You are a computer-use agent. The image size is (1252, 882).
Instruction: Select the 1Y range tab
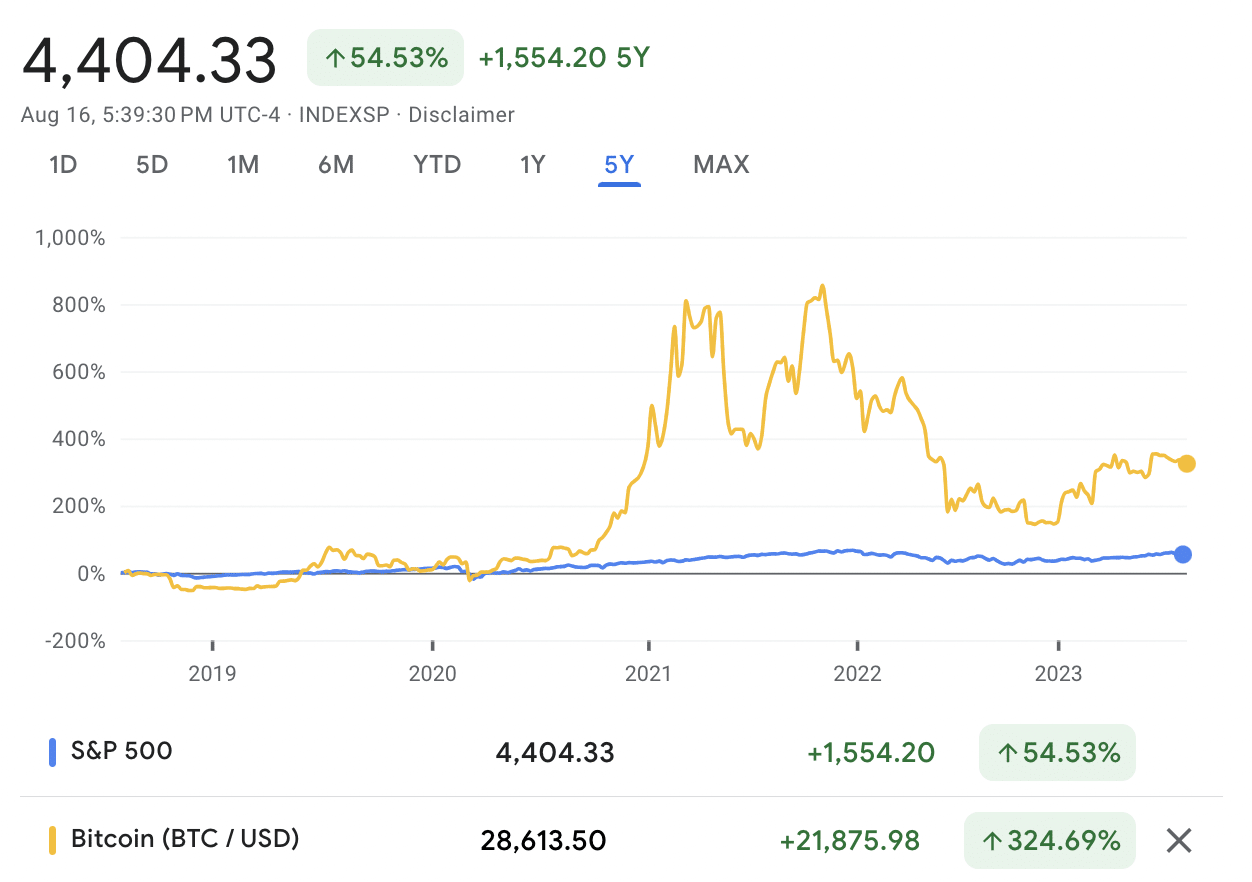(532, 164)
